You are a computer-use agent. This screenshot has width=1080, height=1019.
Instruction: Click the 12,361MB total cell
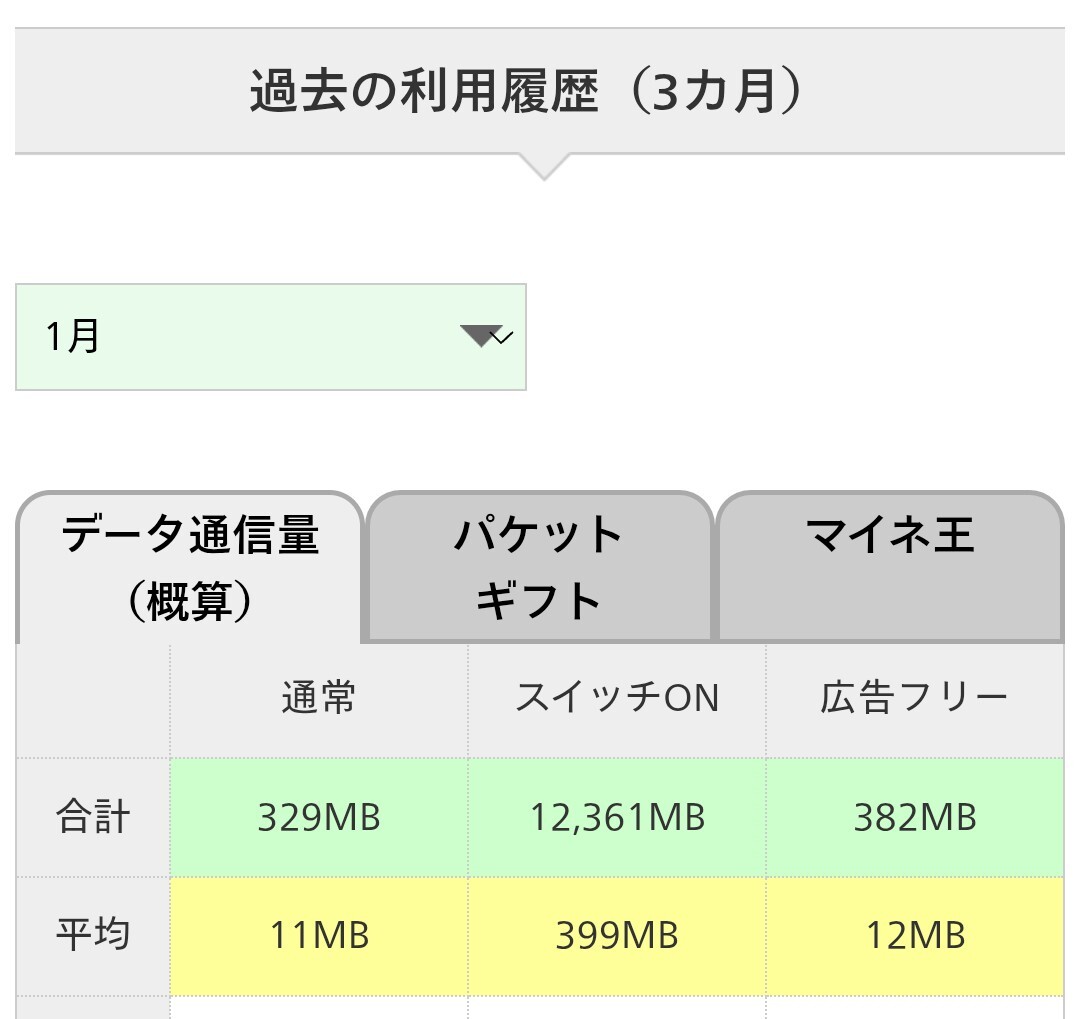pyautogui.click(x=617, y=818)
